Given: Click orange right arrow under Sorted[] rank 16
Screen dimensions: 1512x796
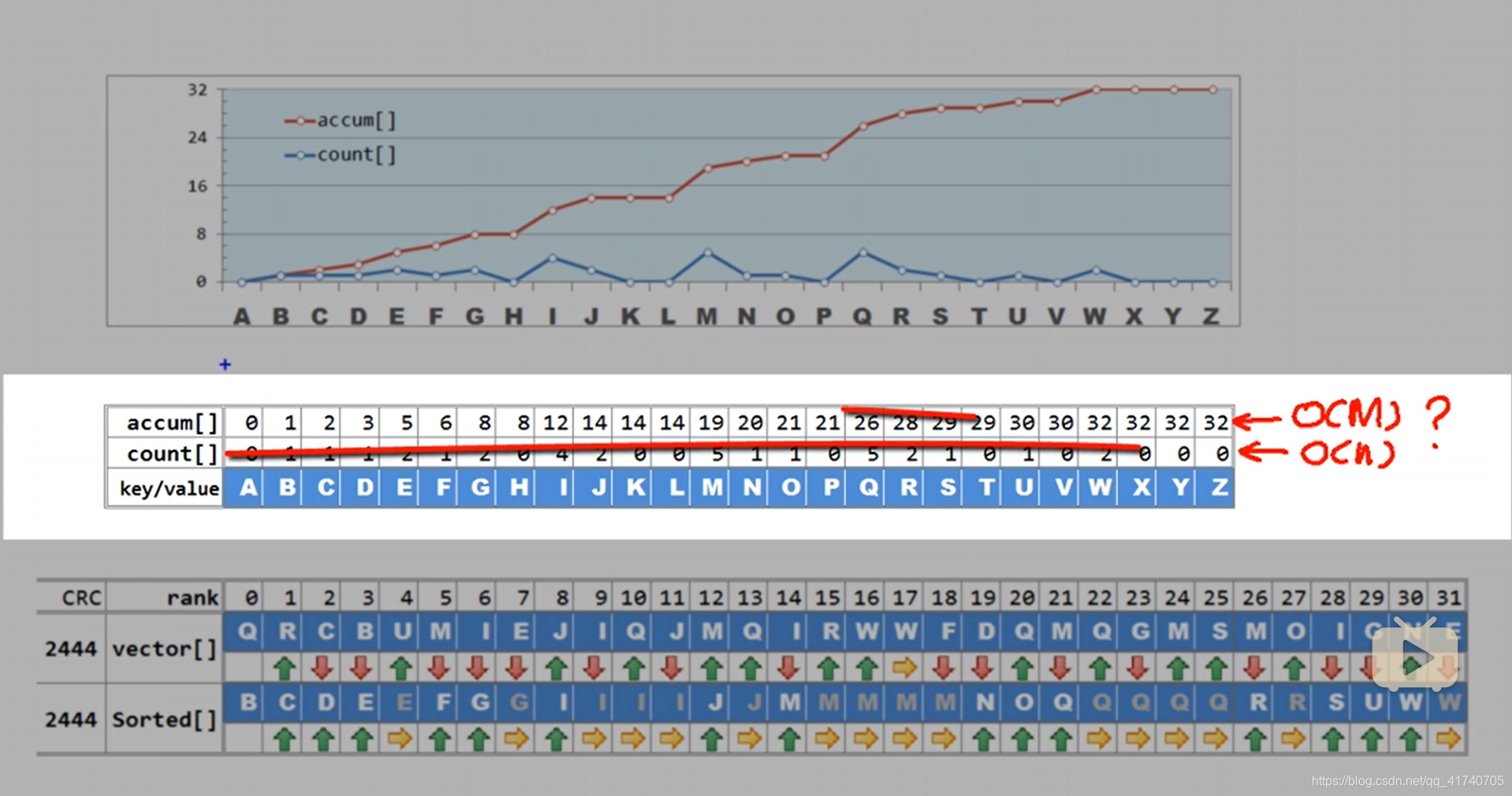Looking at the screenshot, I should click(x=866, y=739).
